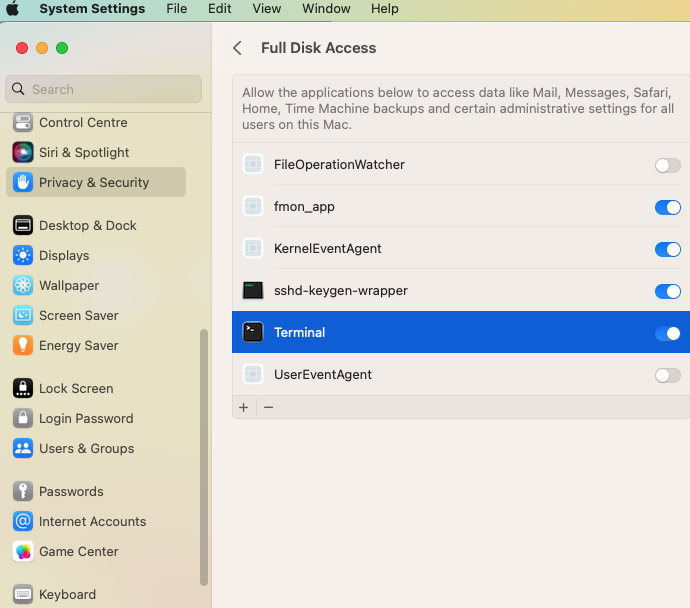Open Desktop & Dock icon in sidebar
This screenshot has height=608, width=690.
[x=23, y=225]
